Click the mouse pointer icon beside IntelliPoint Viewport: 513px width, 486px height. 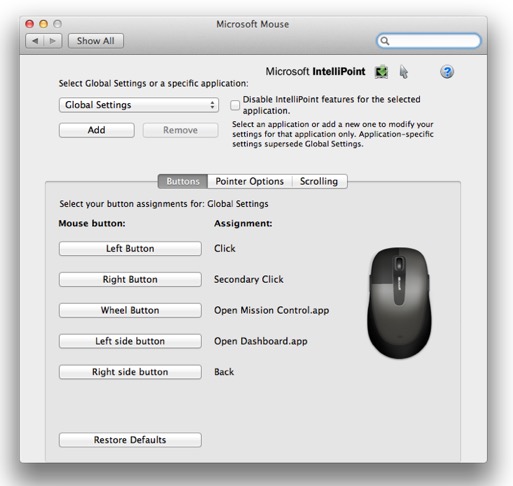pos(403,72)
